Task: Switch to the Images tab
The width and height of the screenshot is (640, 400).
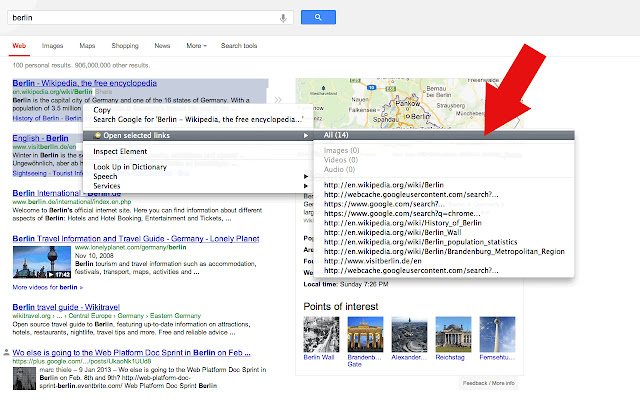Action: point(52,46)
